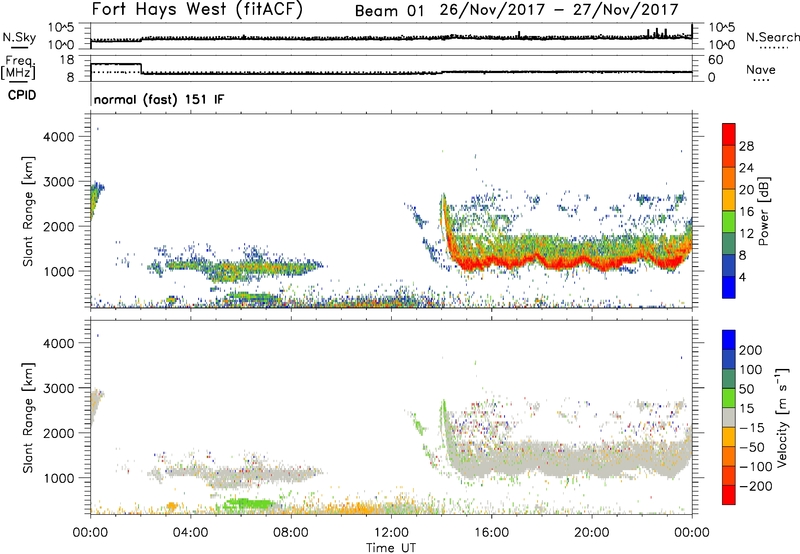The width and height of the screenshot is (800, 554).
Task: Click the 'Slant Range [km]' label of the power panel
Action: tap(28, 211)
